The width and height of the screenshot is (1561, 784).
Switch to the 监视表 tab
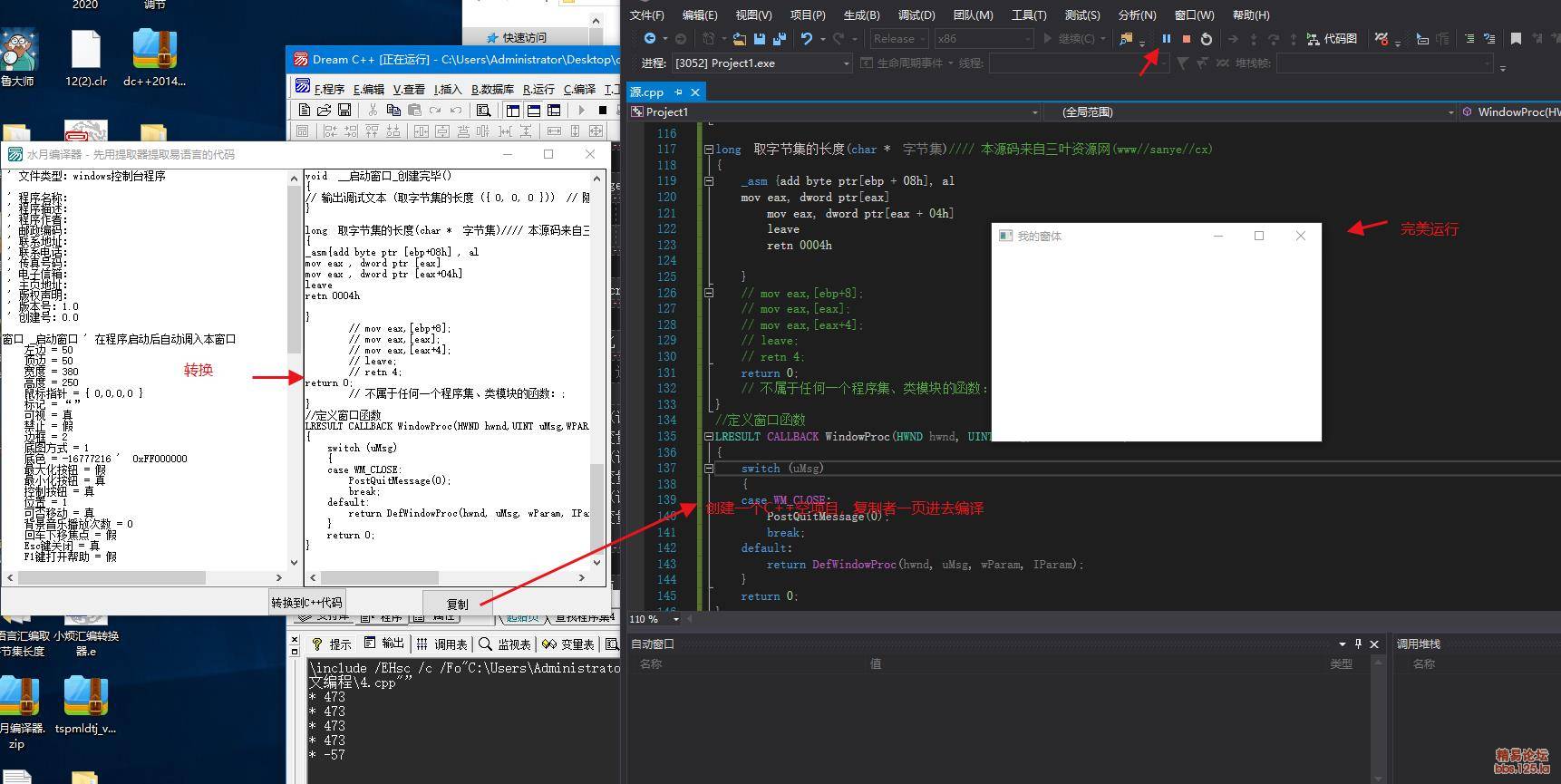(506, 644)
